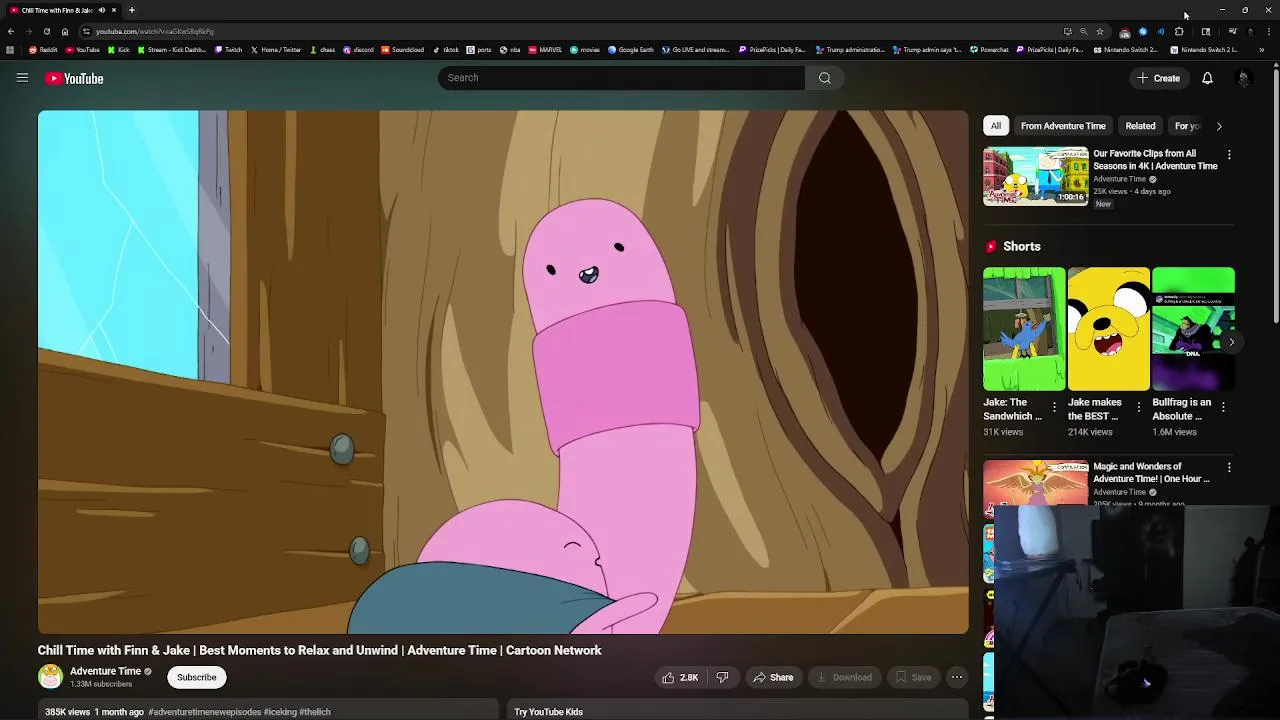Open the YouTube hamburger guide menu

(x=22, y=78)
